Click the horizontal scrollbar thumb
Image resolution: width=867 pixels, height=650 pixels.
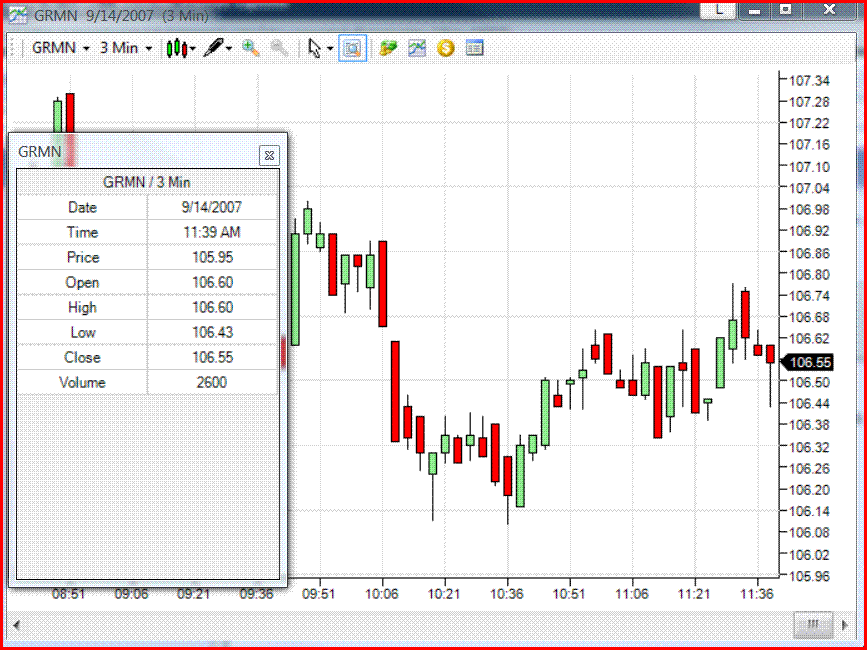click(813, 625)
